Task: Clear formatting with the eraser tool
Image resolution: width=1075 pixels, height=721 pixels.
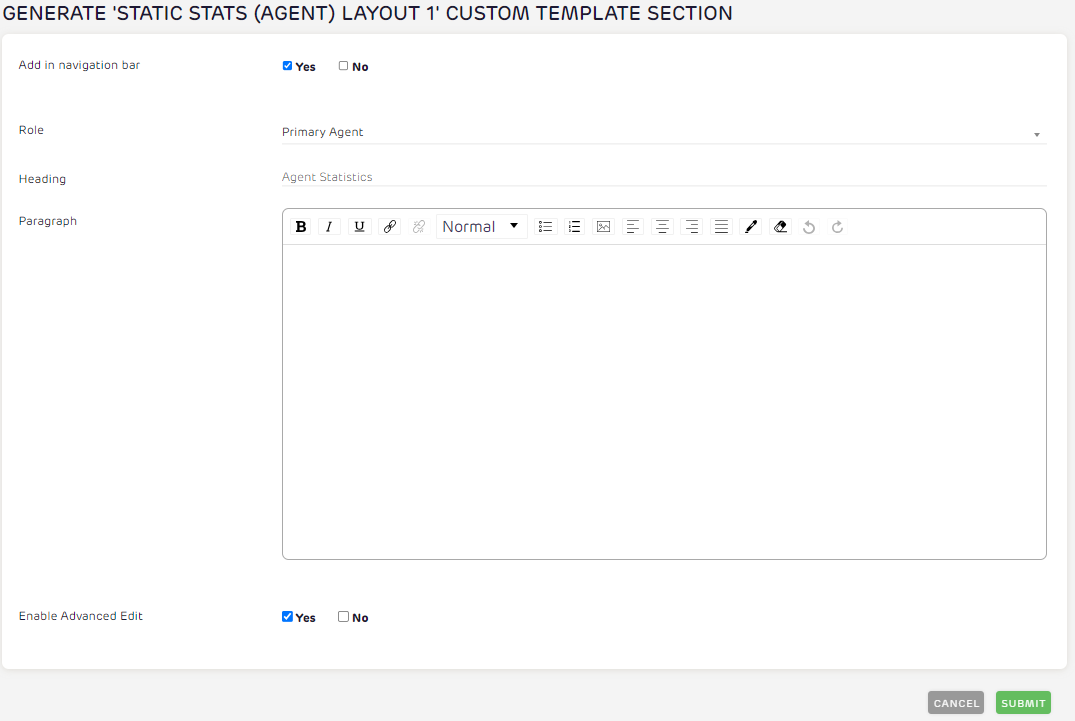Action: point(780,226)
